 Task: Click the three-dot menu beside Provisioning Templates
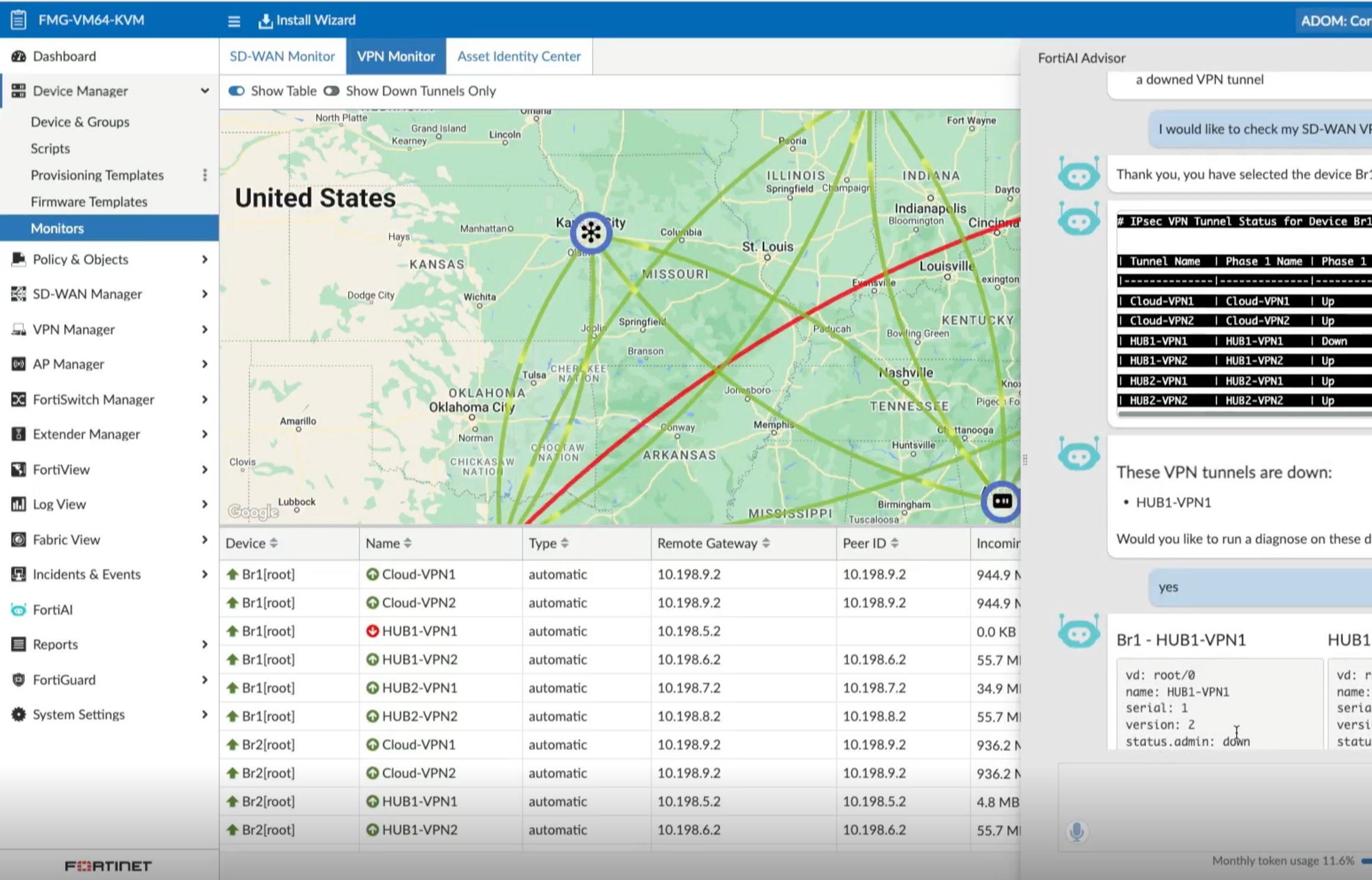(205, 175)
